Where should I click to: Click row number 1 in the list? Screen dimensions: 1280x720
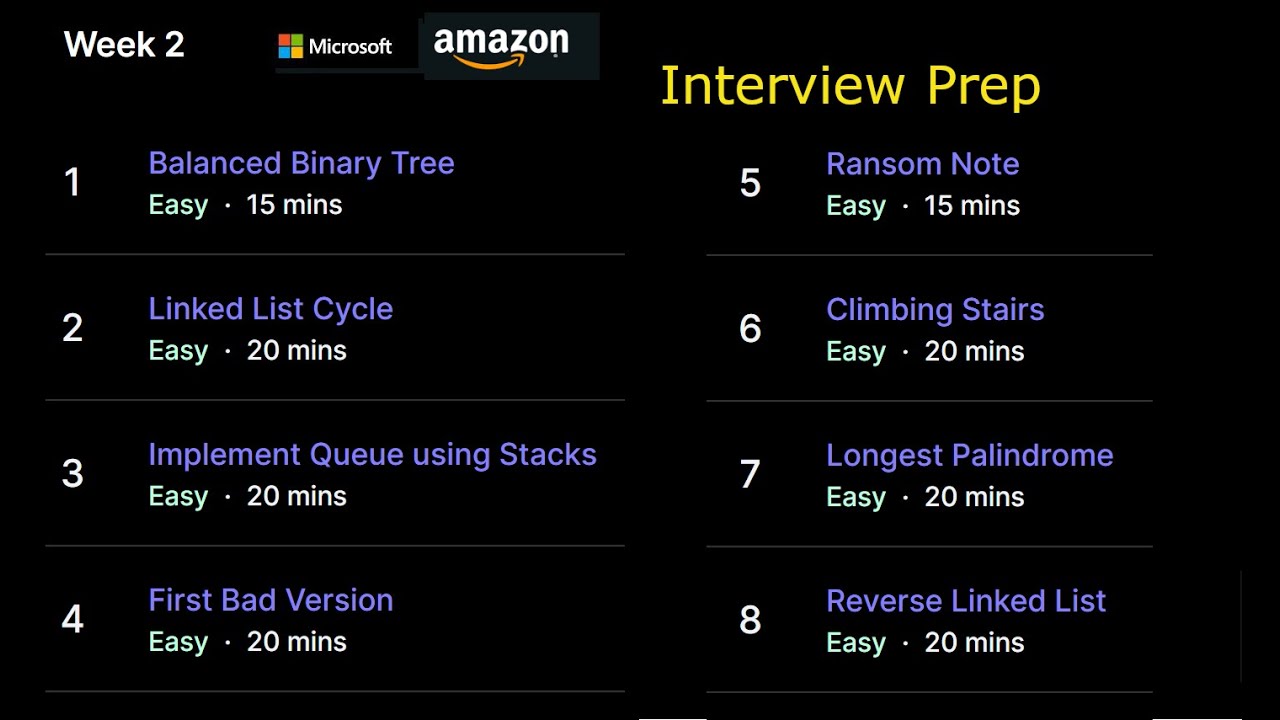pos(72,183)
